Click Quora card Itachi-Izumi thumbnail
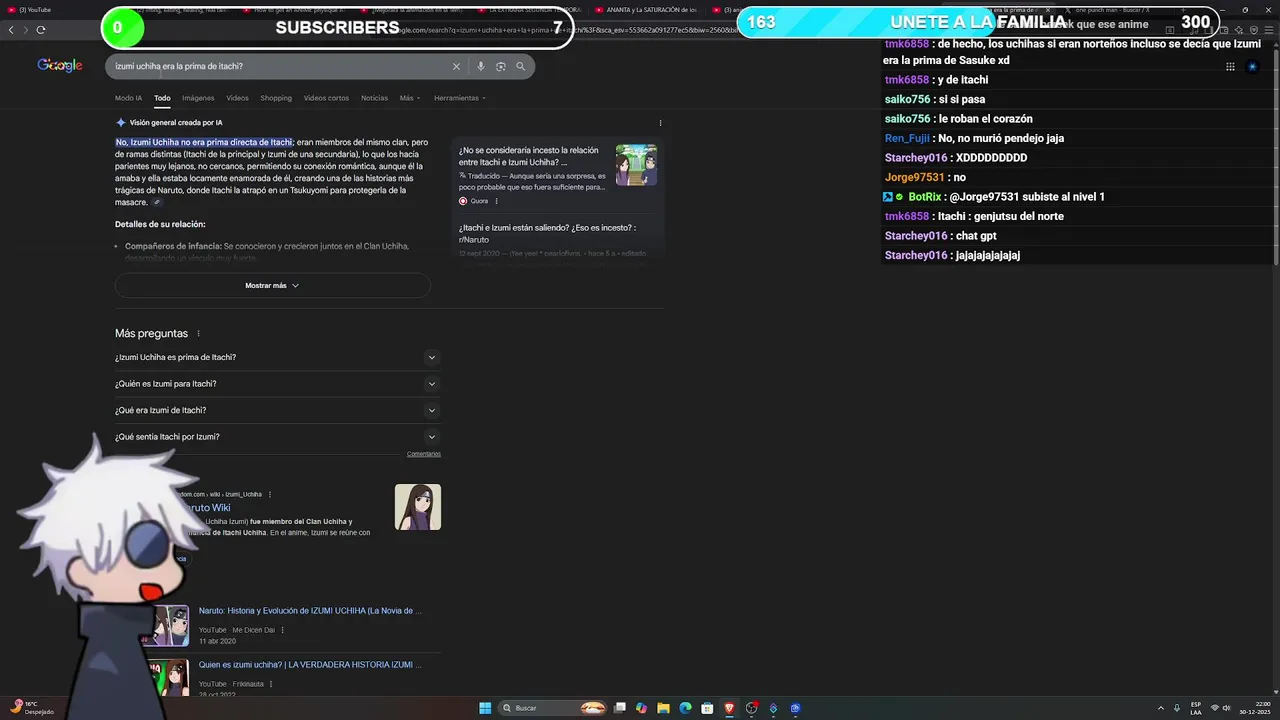The image size is (1280, 720). pyautogui.click(x=636, y=165)
